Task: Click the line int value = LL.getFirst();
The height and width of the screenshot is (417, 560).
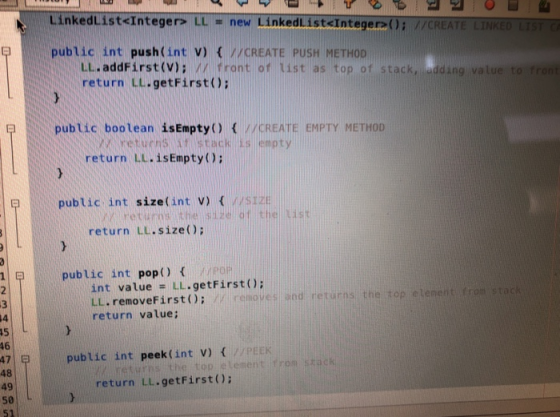Action: 178,286
